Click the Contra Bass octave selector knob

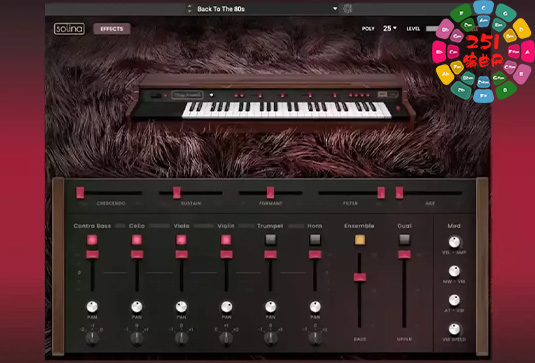pos(92,338)
